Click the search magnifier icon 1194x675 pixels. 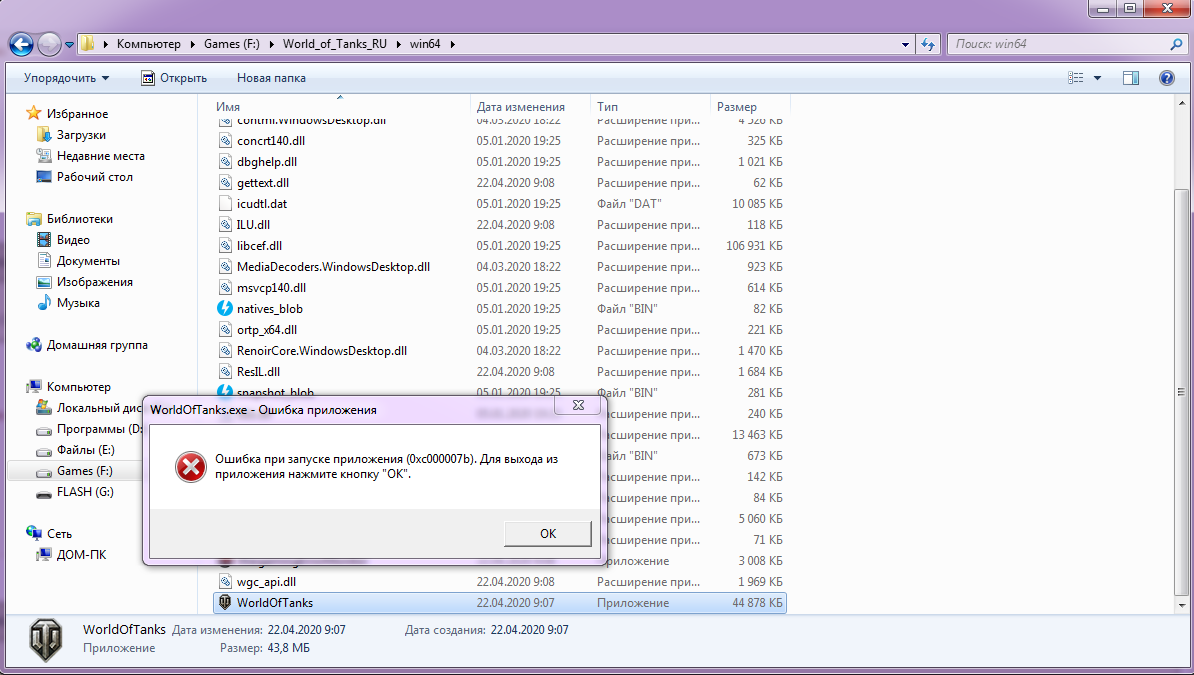1176,44
